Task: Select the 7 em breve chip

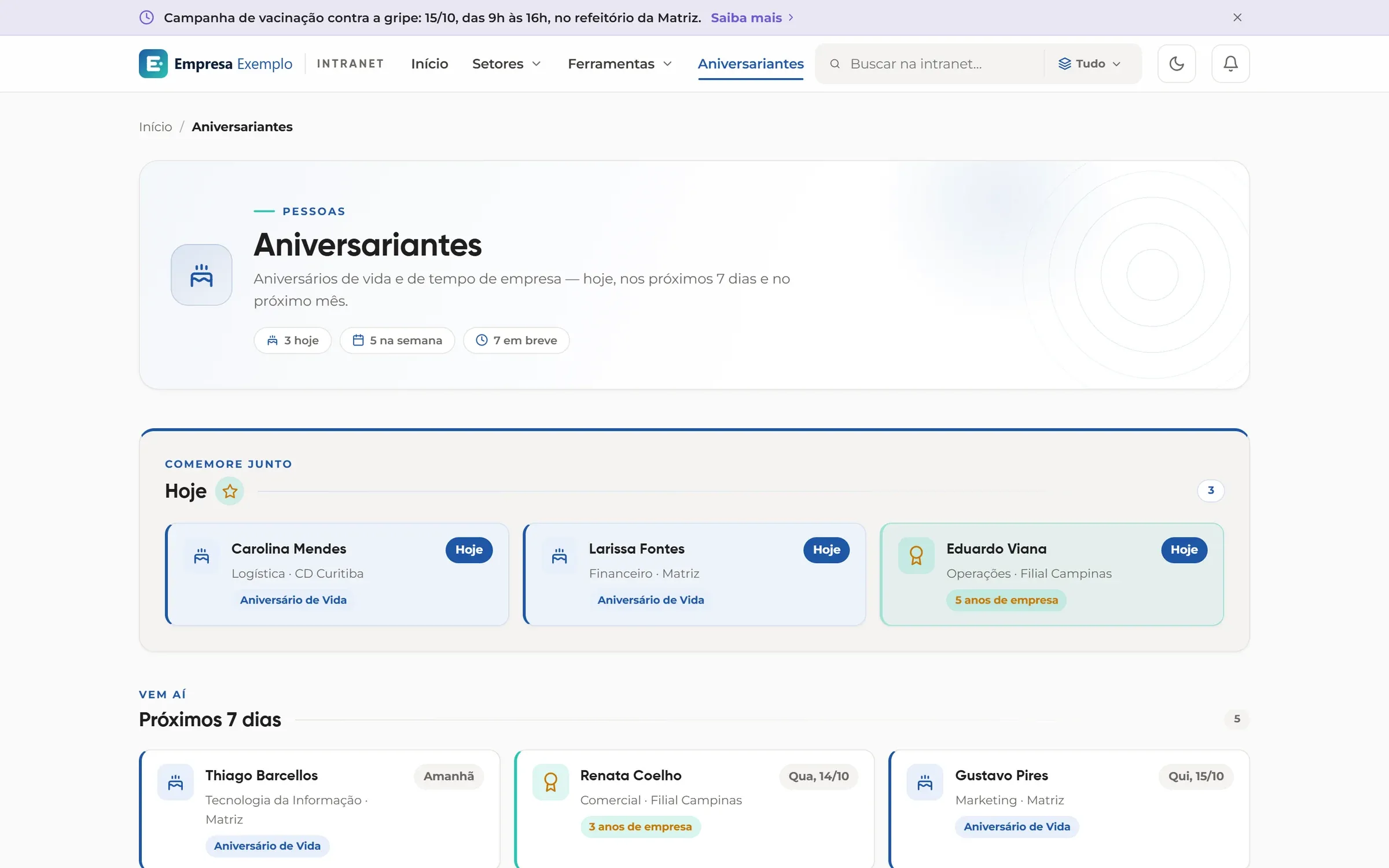Action: point(516,340)
